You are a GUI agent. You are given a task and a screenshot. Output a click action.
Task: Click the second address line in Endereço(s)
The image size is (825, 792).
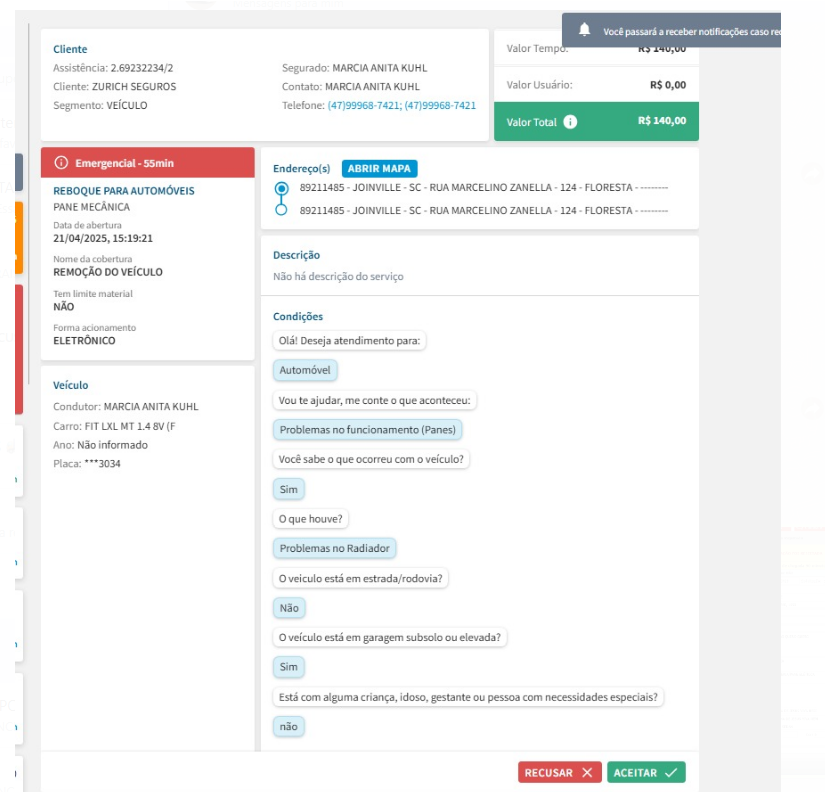[484, 210]
